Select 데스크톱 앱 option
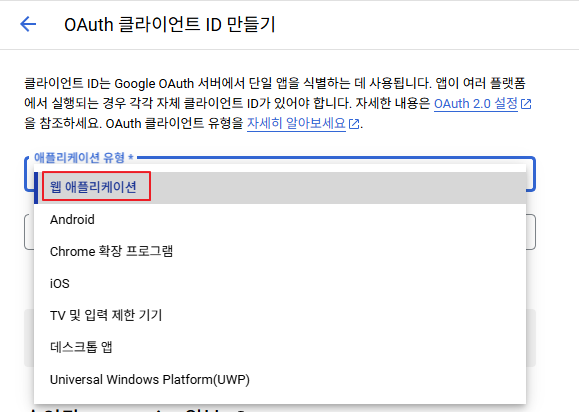Screen dimensions: 579x412 tap(280, 347)
